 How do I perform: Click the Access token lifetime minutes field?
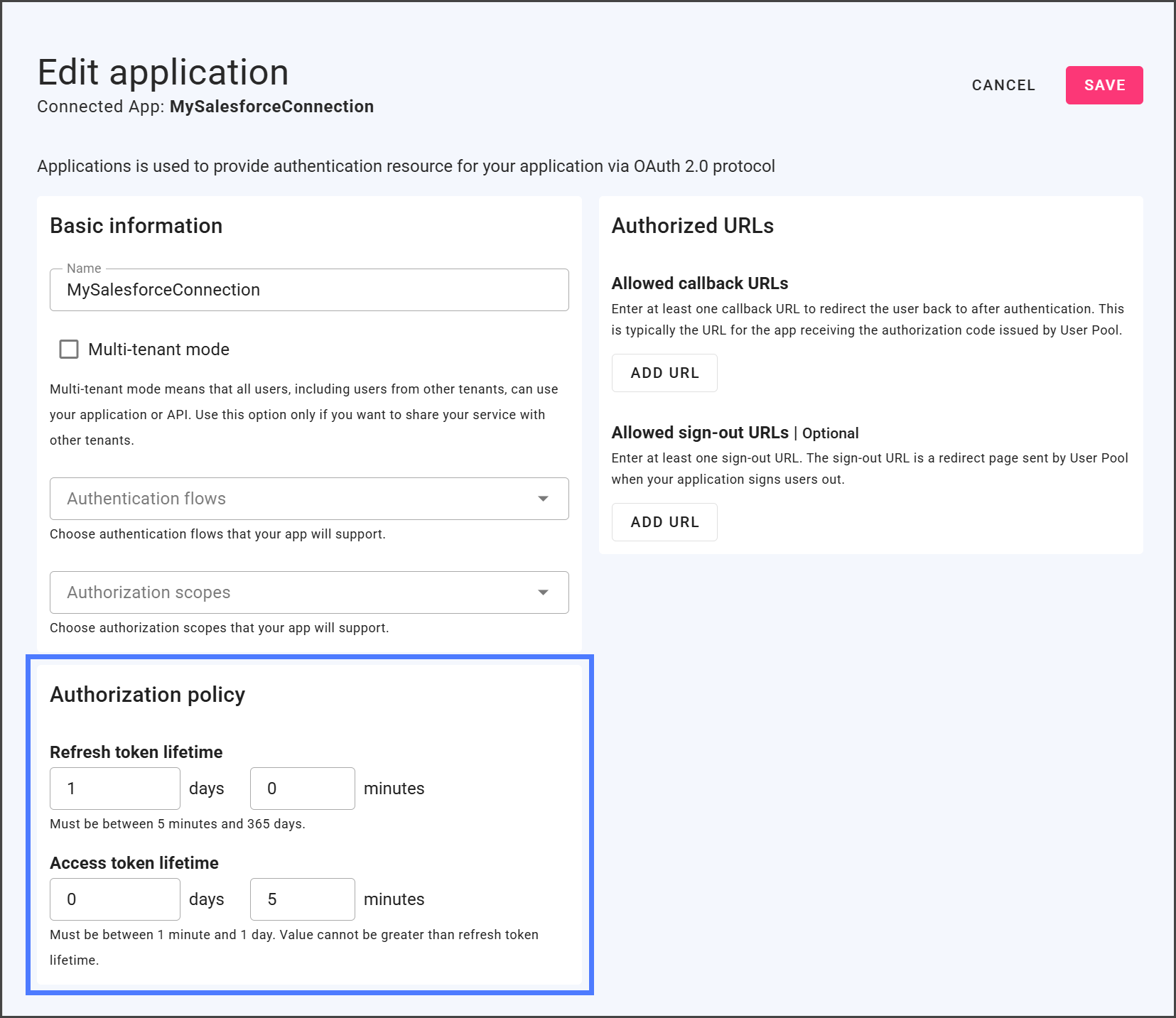(302, 899)
